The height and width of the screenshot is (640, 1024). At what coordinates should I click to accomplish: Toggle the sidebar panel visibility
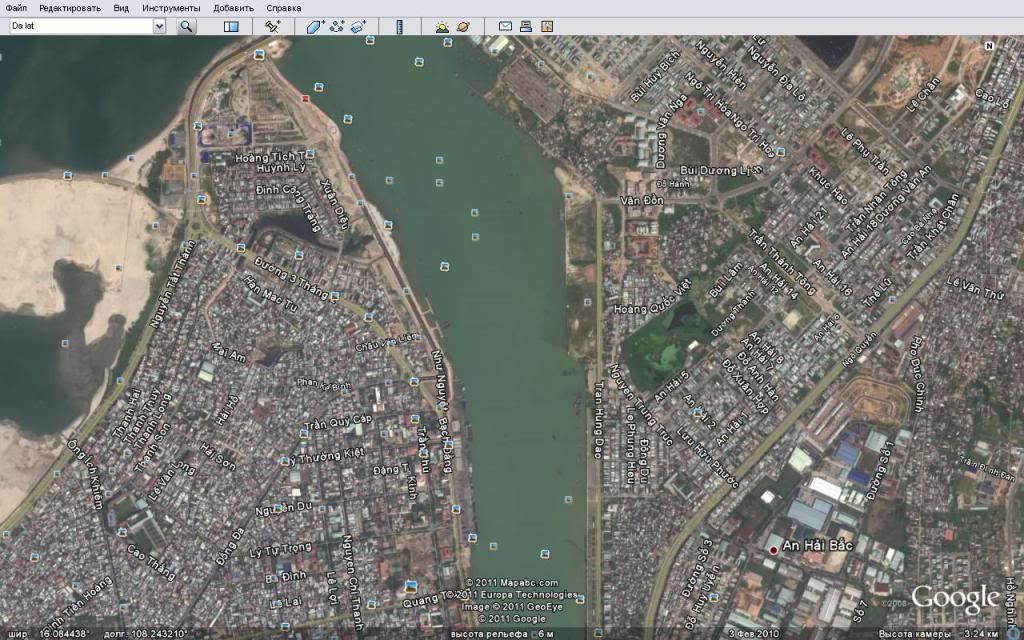tap(231, 26)
